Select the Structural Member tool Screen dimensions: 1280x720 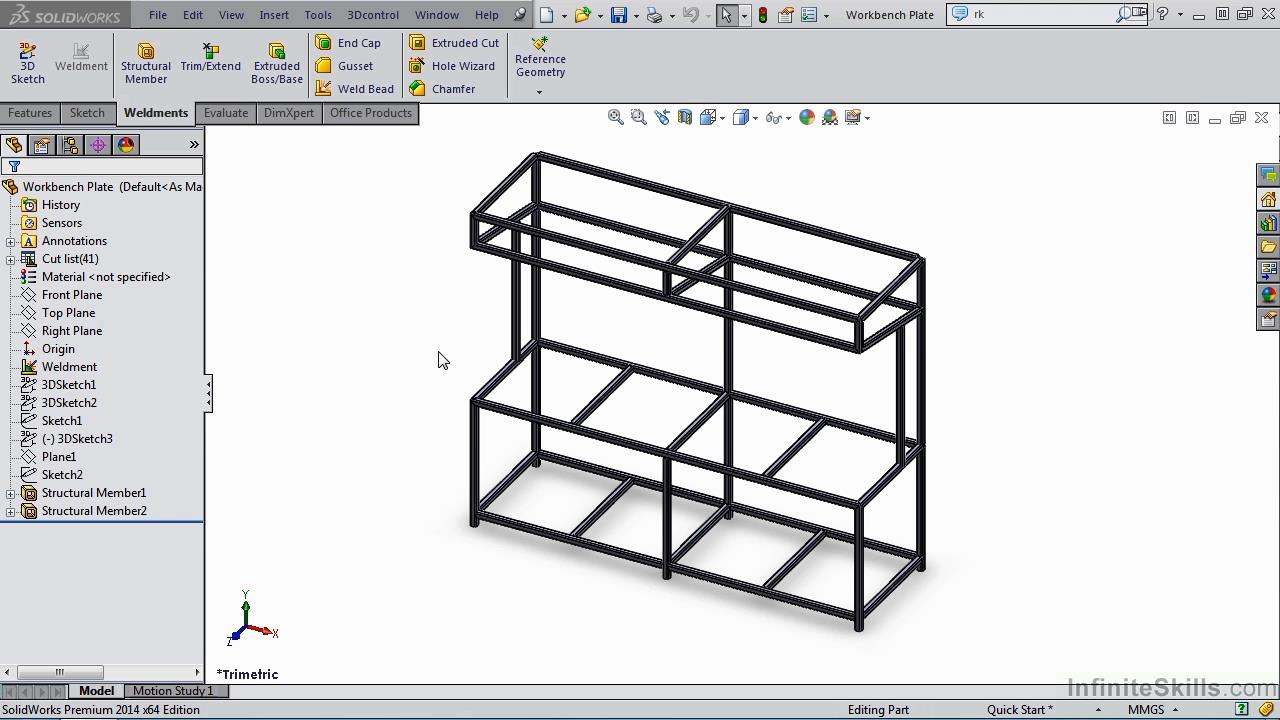pos(146,64)
